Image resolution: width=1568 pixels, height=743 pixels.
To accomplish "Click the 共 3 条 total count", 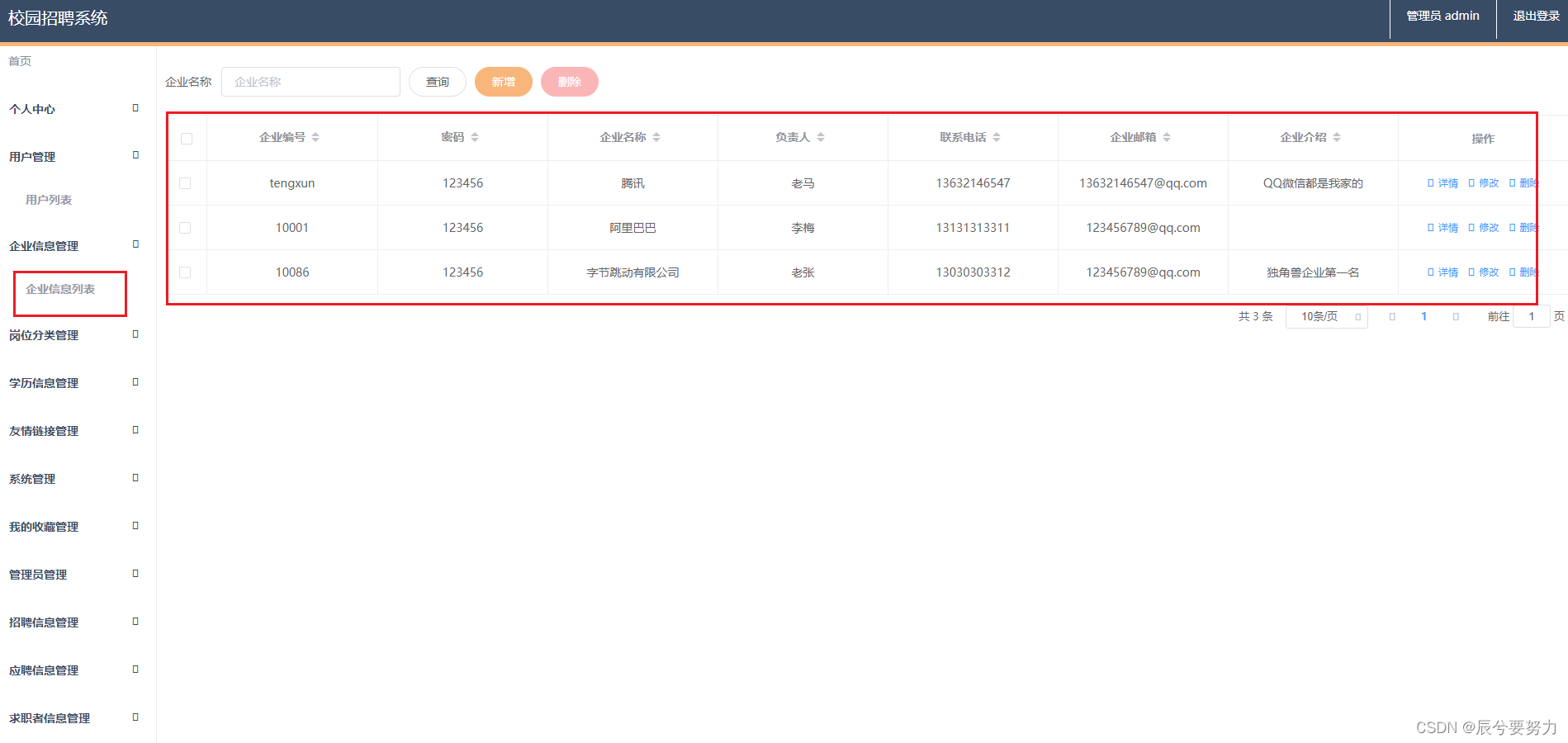I will click(1255, 317).
